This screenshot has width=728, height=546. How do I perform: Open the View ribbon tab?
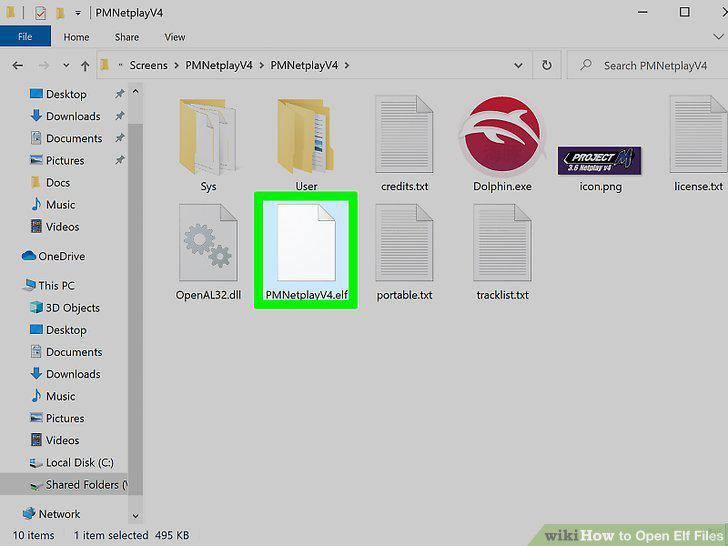coord(175,37)
